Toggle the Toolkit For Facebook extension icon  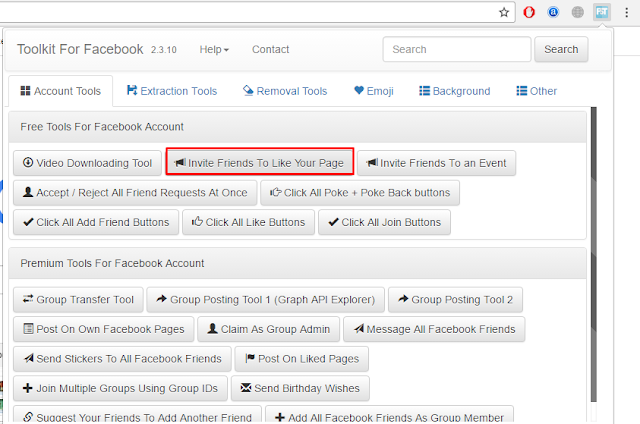pos(602,12)
